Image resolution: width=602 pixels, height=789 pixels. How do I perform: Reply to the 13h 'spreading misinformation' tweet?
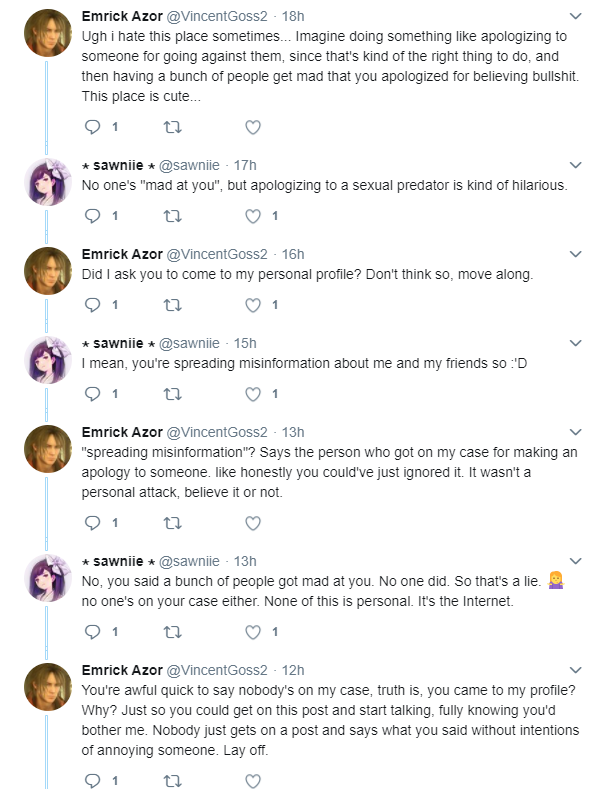pyautogui.click(x=93, y=523)
